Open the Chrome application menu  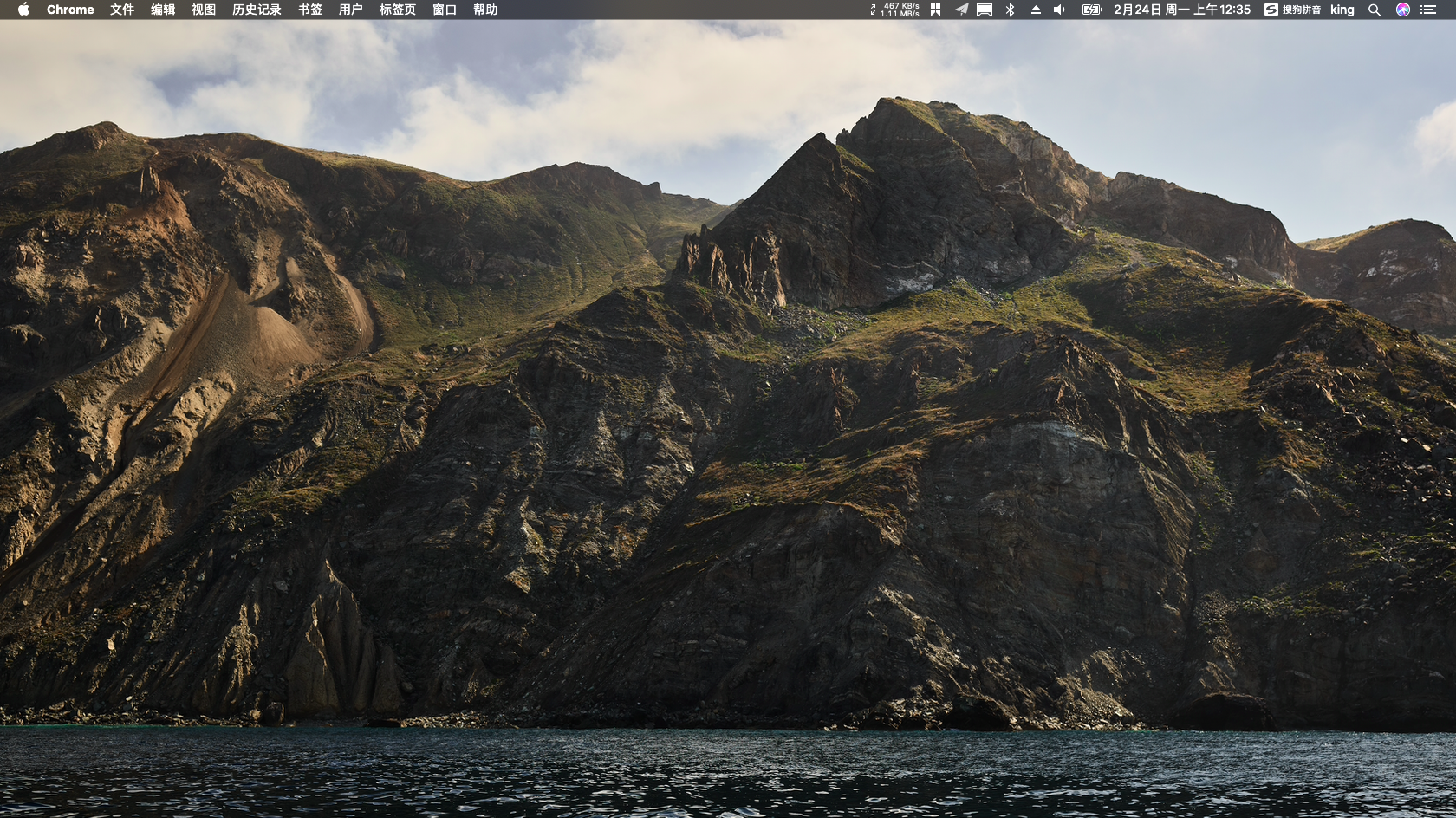(x=70, y=10)
